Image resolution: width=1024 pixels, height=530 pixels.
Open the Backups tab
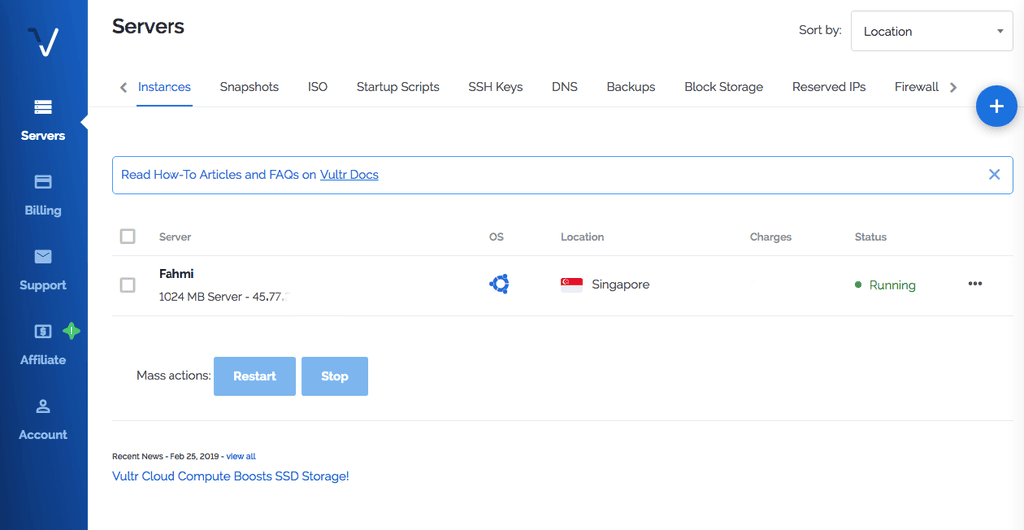click(631, 87)
